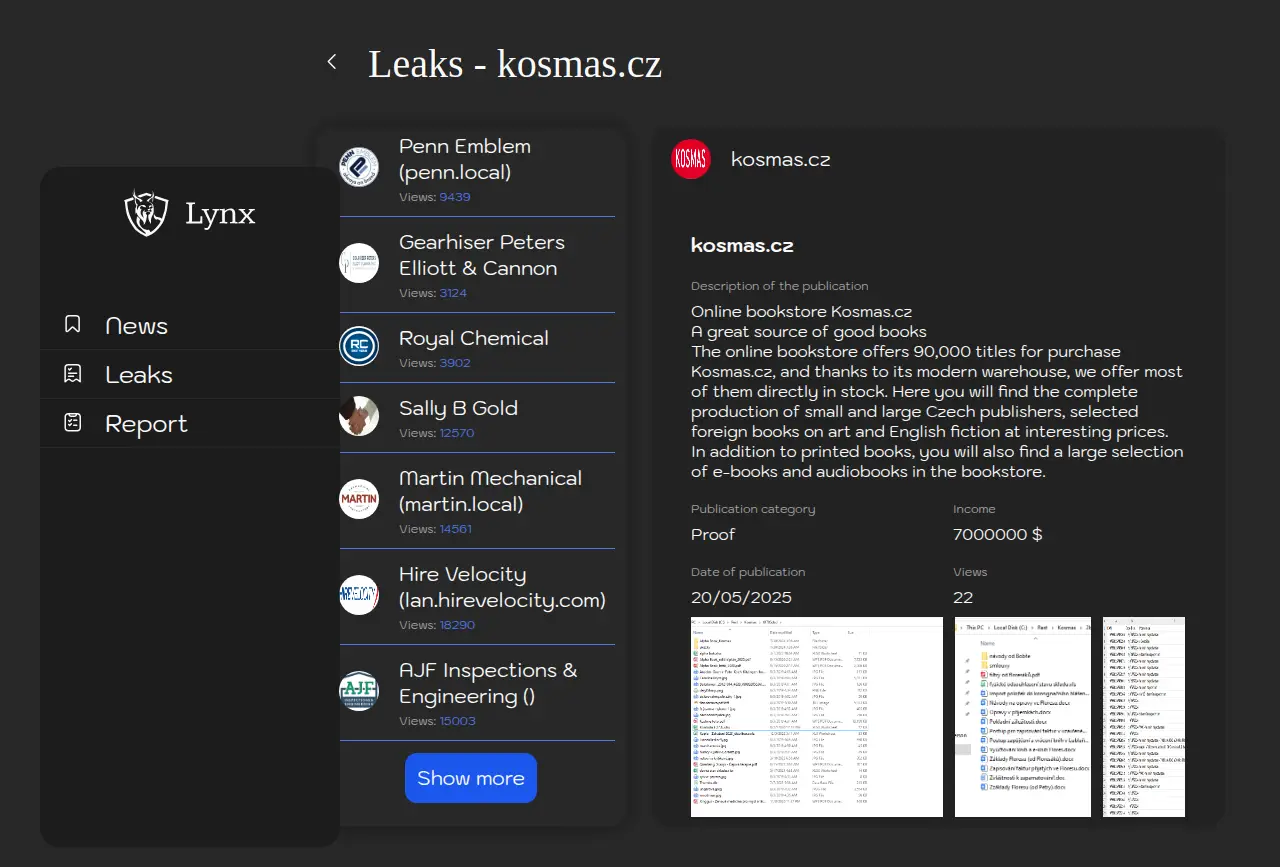1280x867 pixels.
Task: Click the Martin Mechanical logo
Action: point(359,499)
